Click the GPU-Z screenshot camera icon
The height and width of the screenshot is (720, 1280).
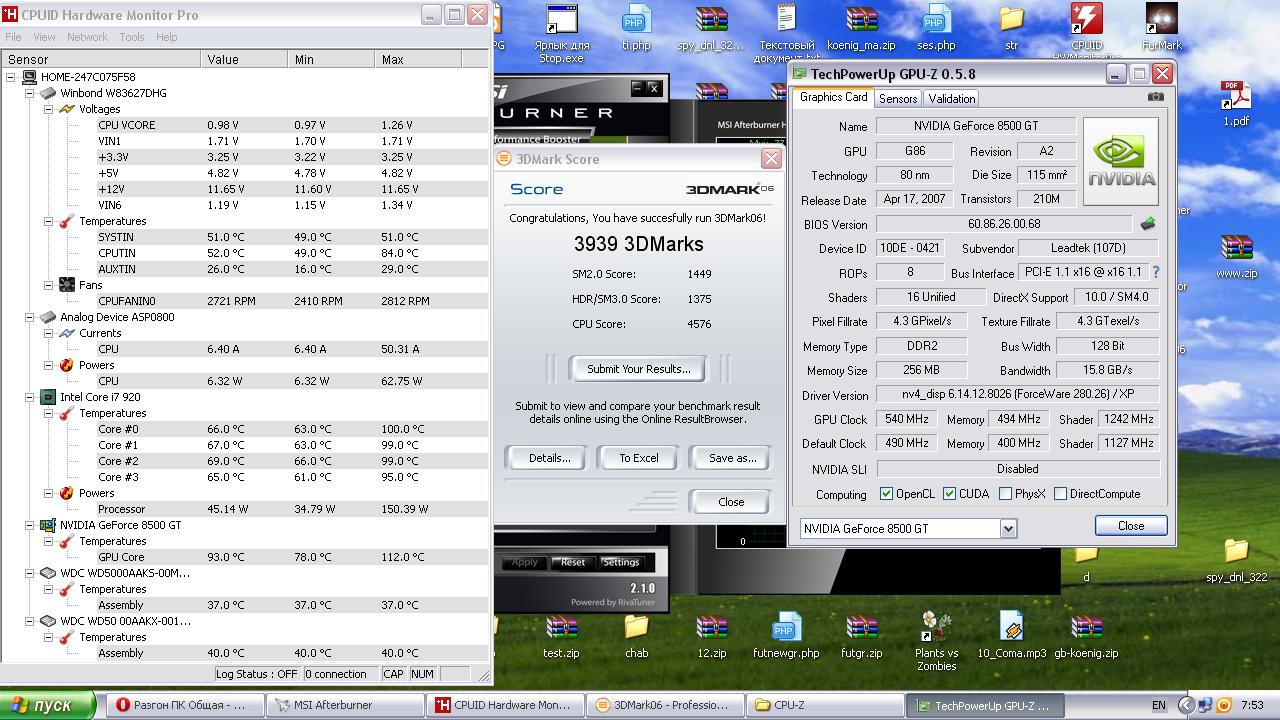click(x=1155, y=97)
